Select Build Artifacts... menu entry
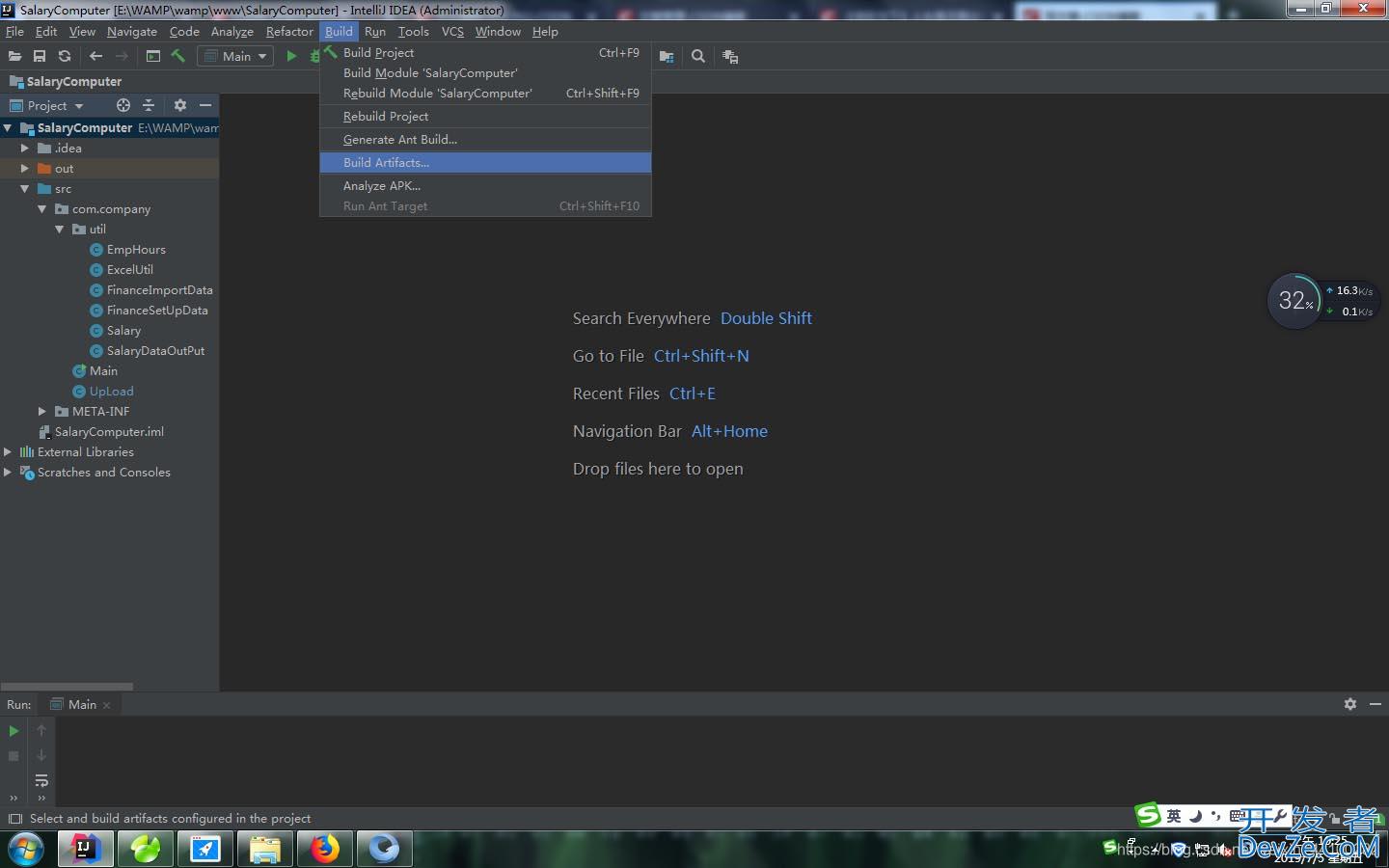 click(x=485, y=162)
